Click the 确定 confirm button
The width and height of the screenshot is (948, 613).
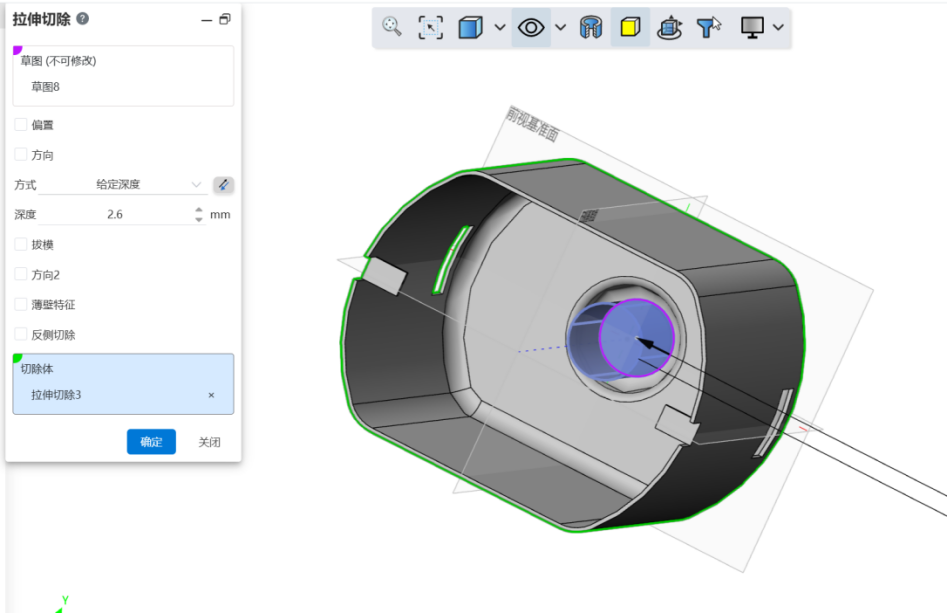click(x=151, y=442)
